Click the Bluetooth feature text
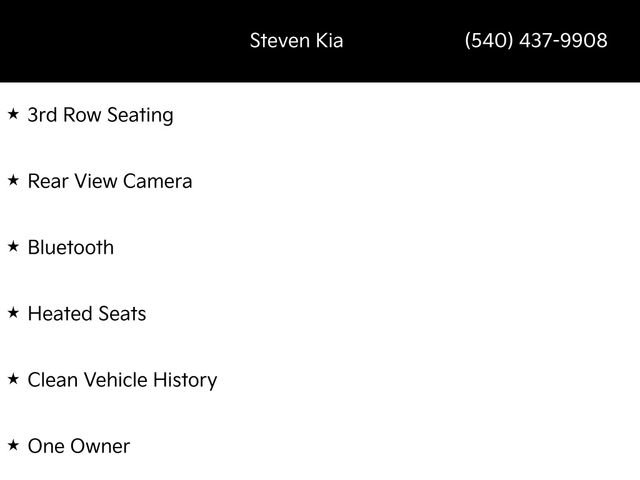This screenshot has height=480, width=640. pyautogui.click(x=71, y=247)
